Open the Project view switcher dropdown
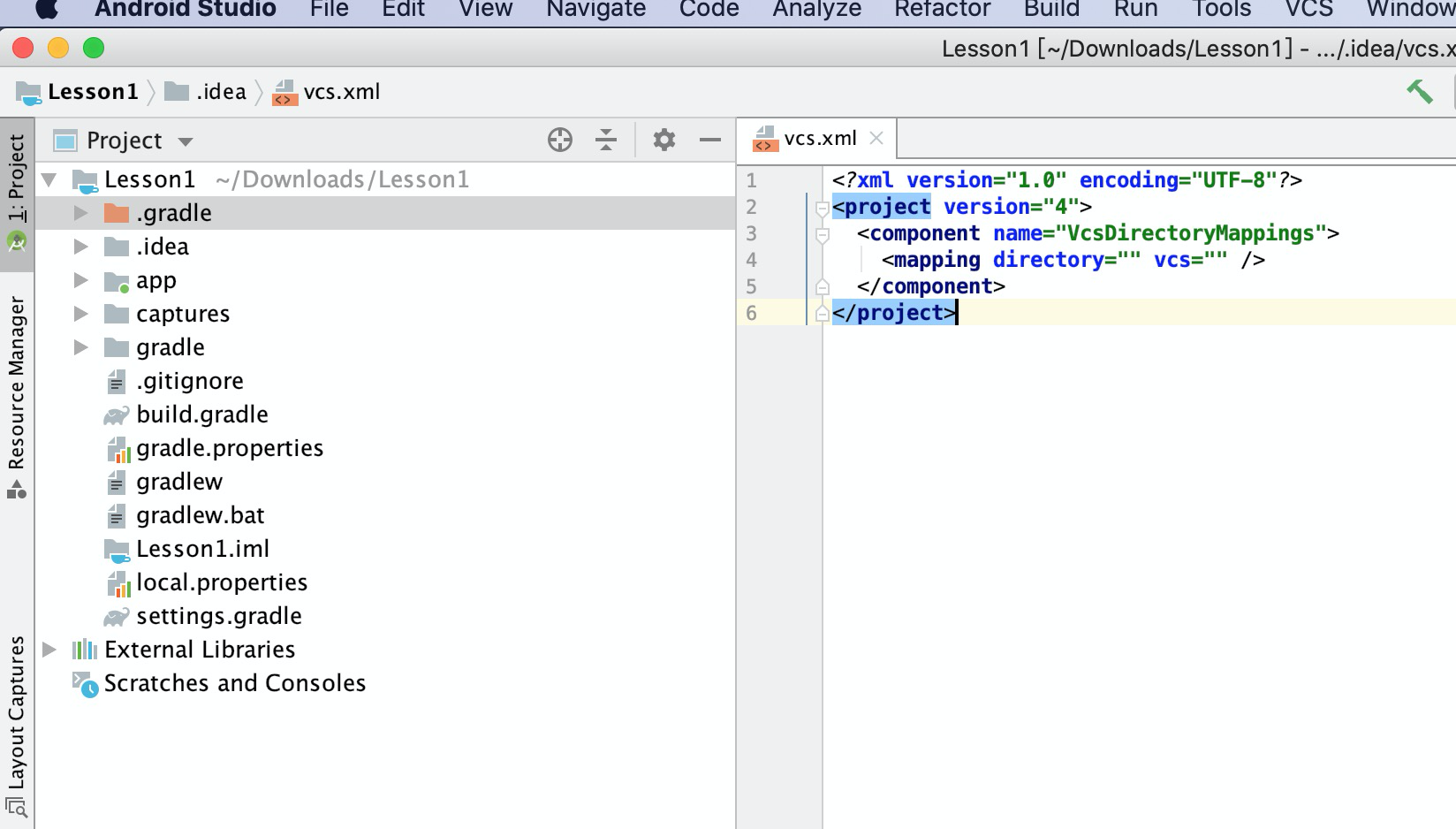 184,140
